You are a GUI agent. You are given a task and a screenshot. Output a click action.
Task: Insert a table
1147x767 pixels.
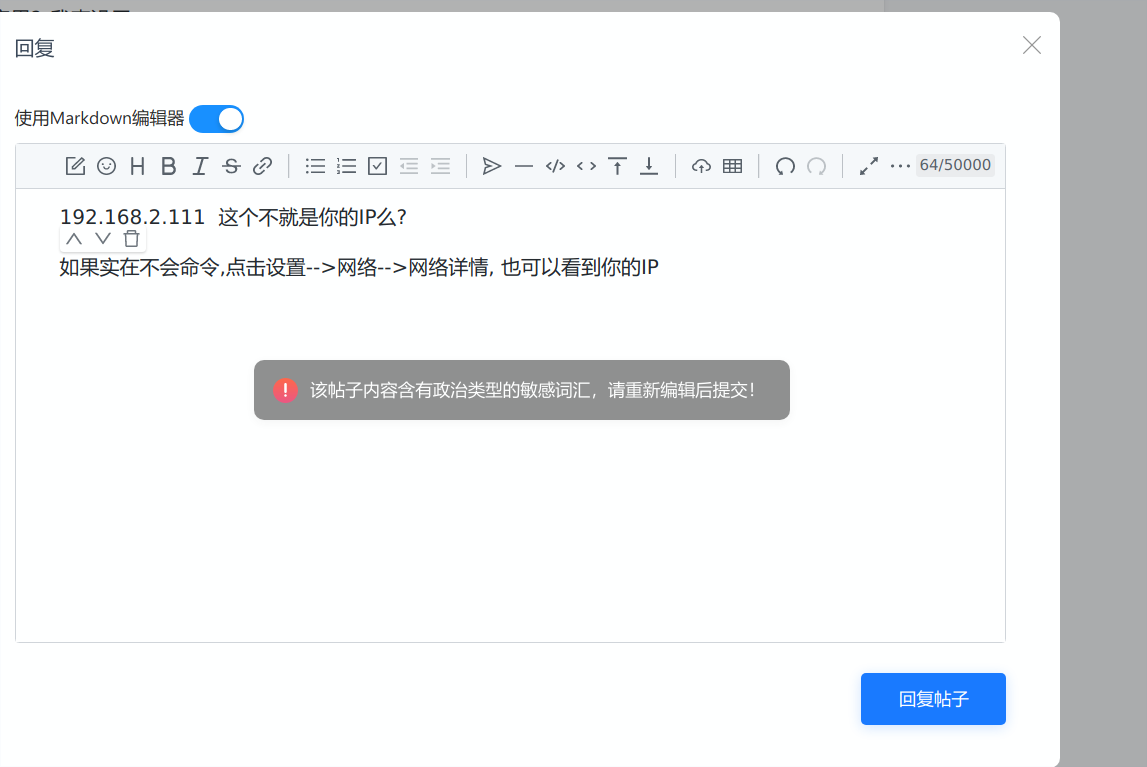[732, 167]
